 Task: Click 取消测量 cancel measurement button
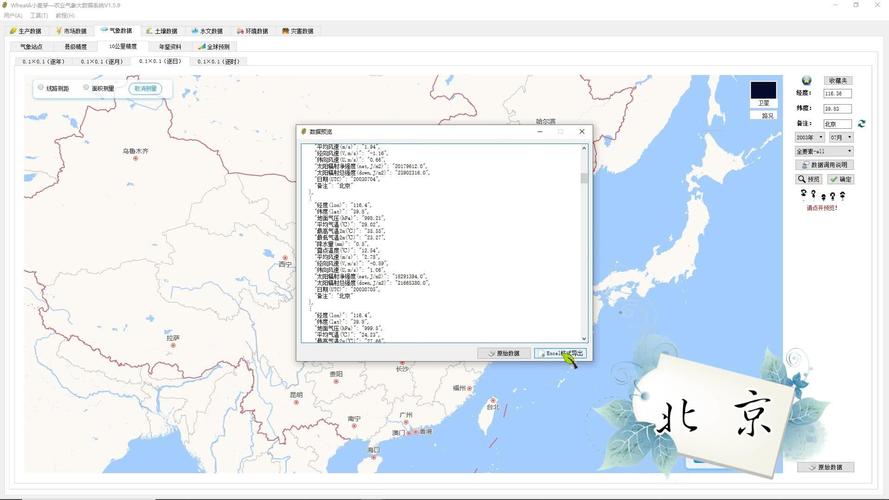(x=145, y=88)
